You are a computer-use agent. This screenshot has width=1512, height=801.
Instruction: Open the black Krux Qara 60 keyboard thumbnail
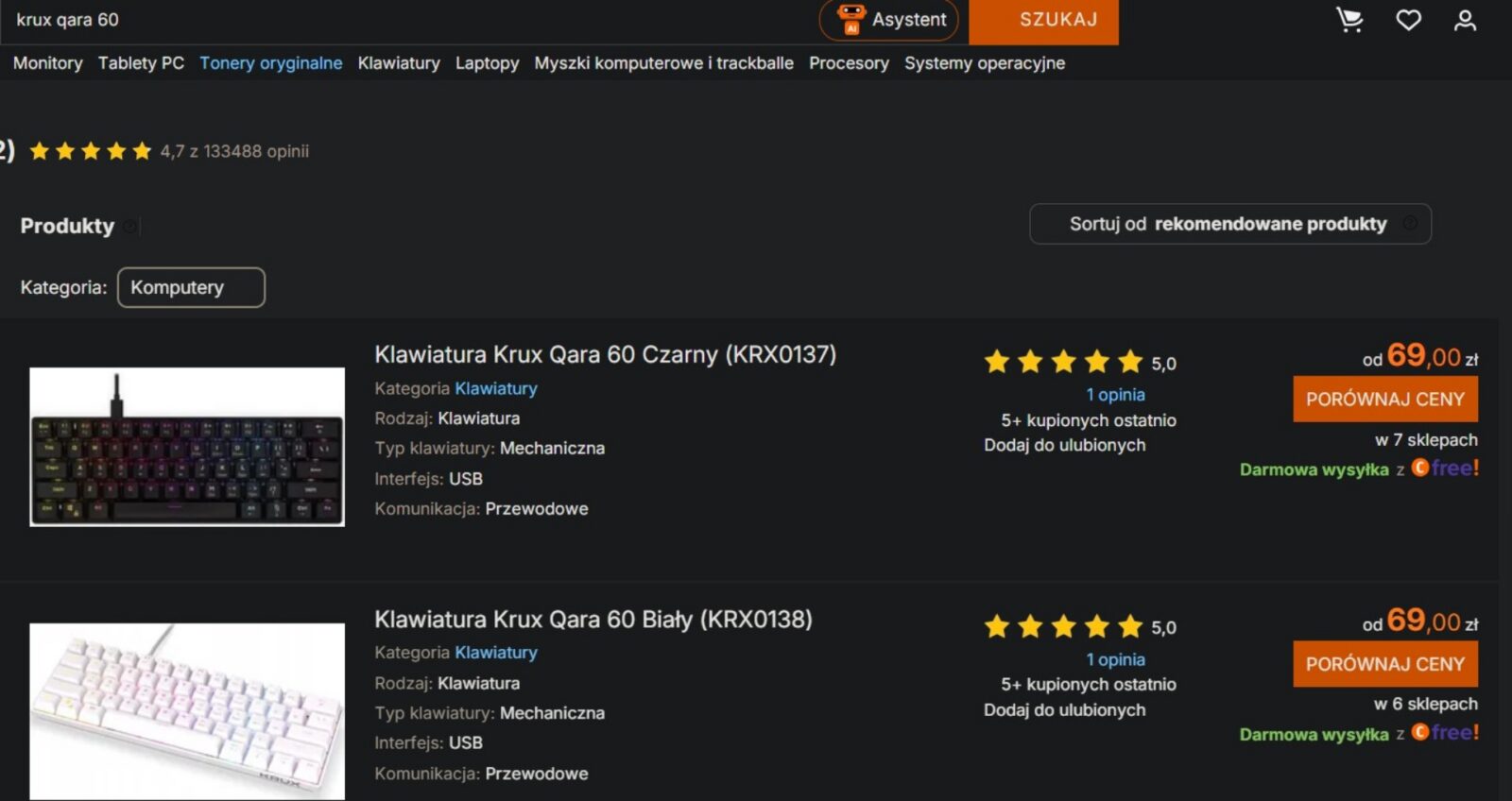pyautogui.click(x=187, y=447)
